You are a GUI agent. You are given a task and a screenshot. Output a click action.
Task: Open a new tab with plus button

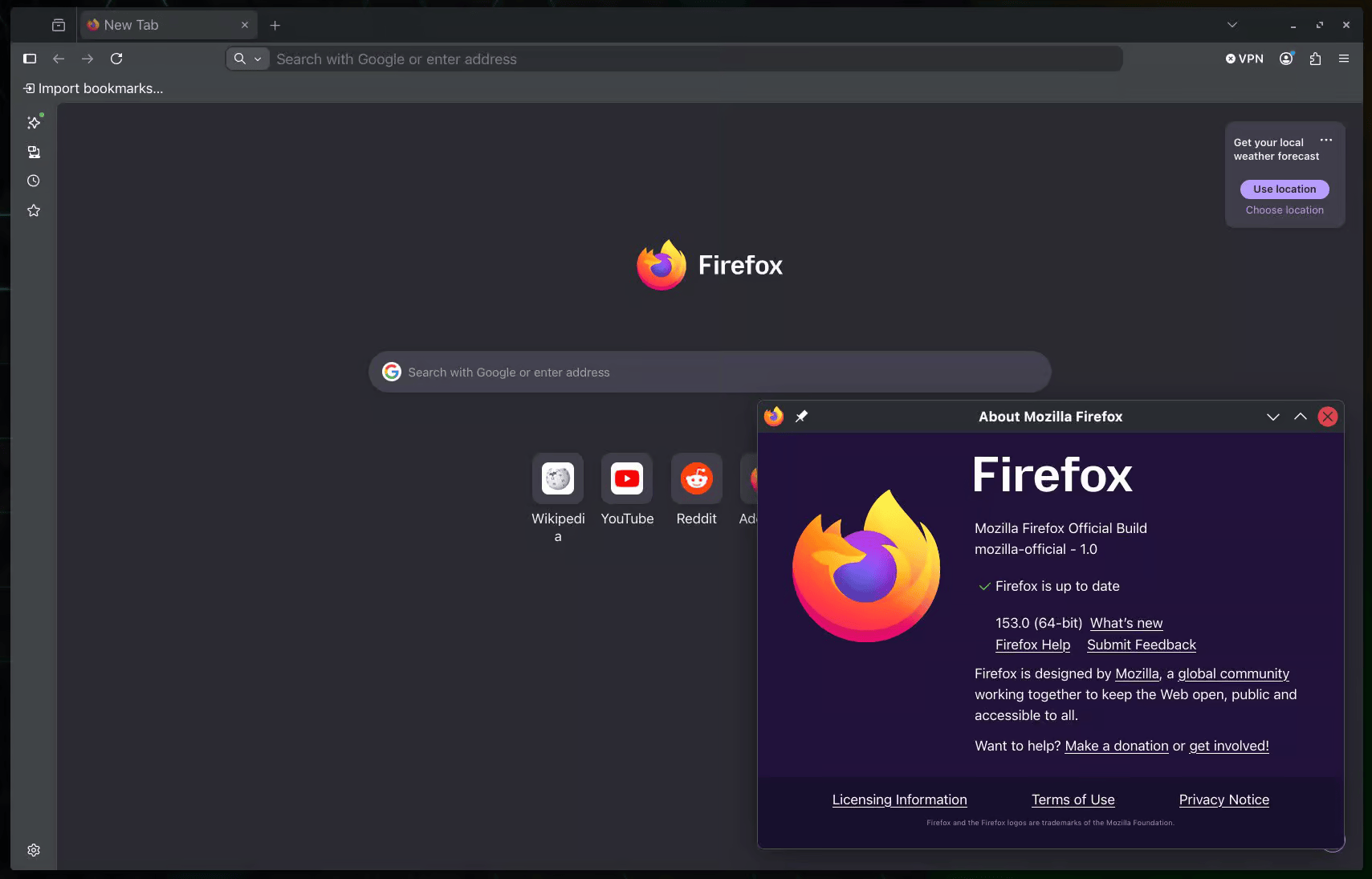(x=275, y=25)
